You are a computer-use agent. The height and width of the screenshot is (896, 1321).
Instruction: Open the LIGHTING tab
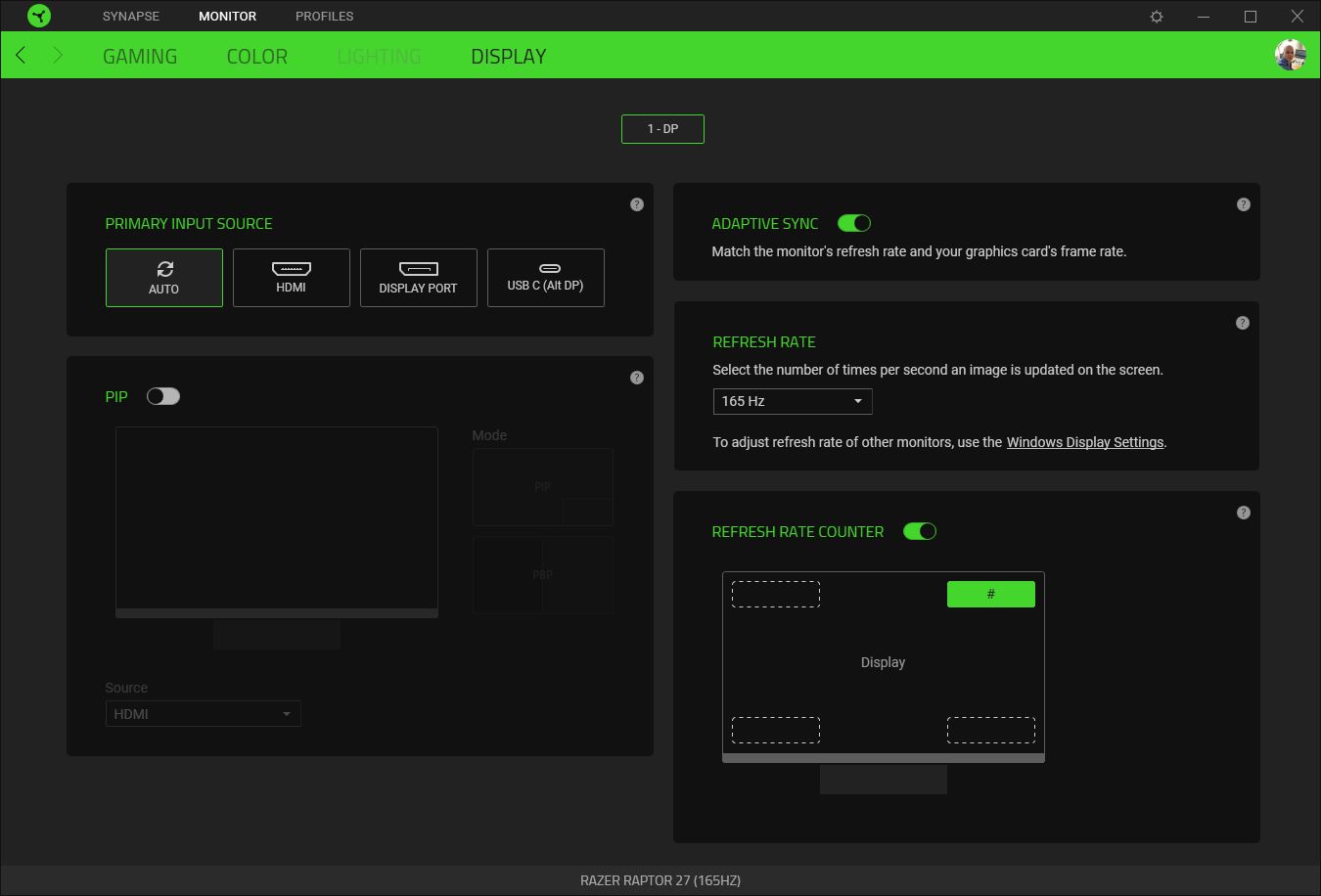[x=380, y=56]
